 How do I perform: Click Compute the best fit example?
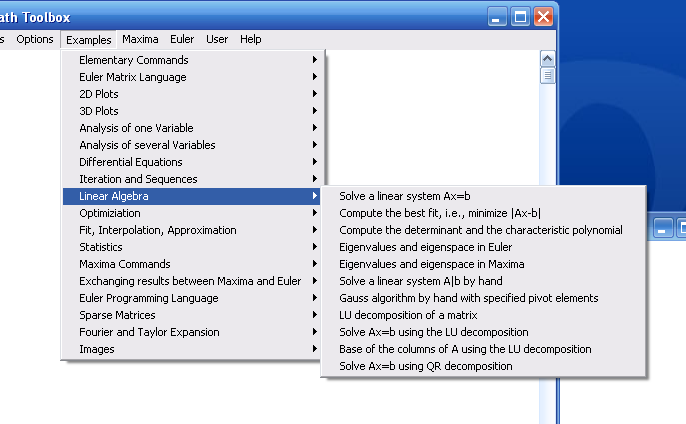coord(440,213)
